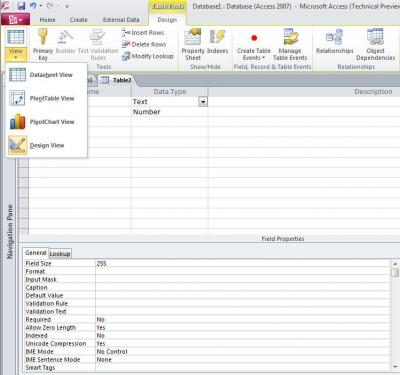Click the Caption property field
The height and width of the screenshot is (375, 400).
242,287
